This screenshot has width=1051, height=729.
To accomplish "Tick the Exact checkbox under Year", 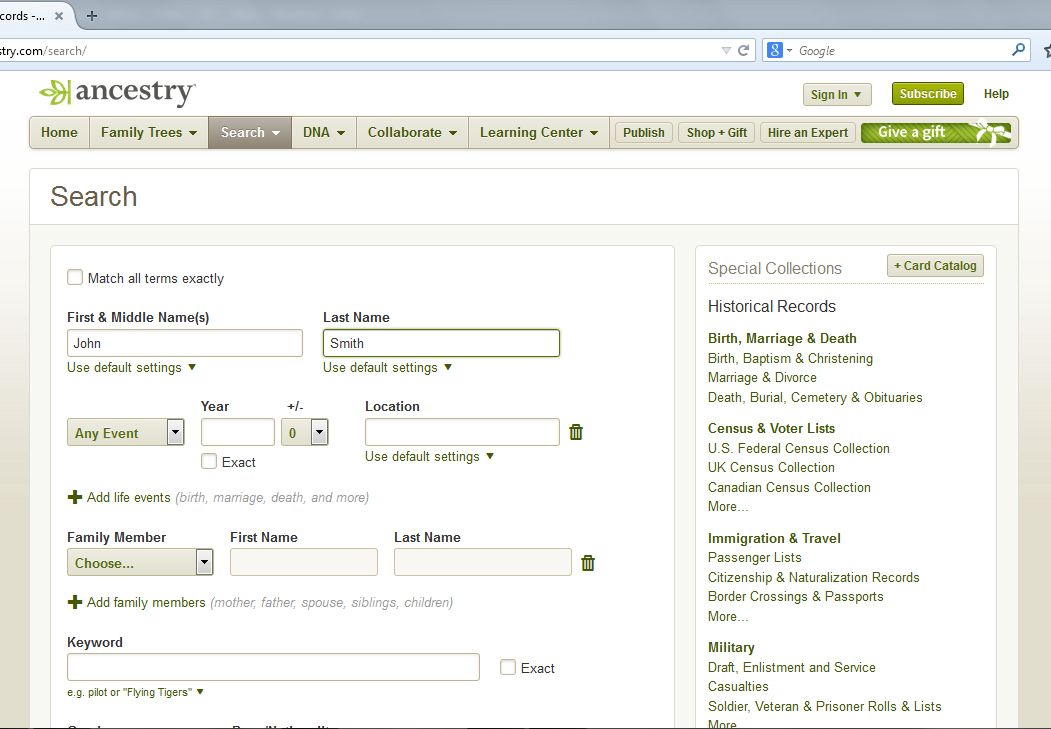I will pyautogui.click(x=209, y=461).
